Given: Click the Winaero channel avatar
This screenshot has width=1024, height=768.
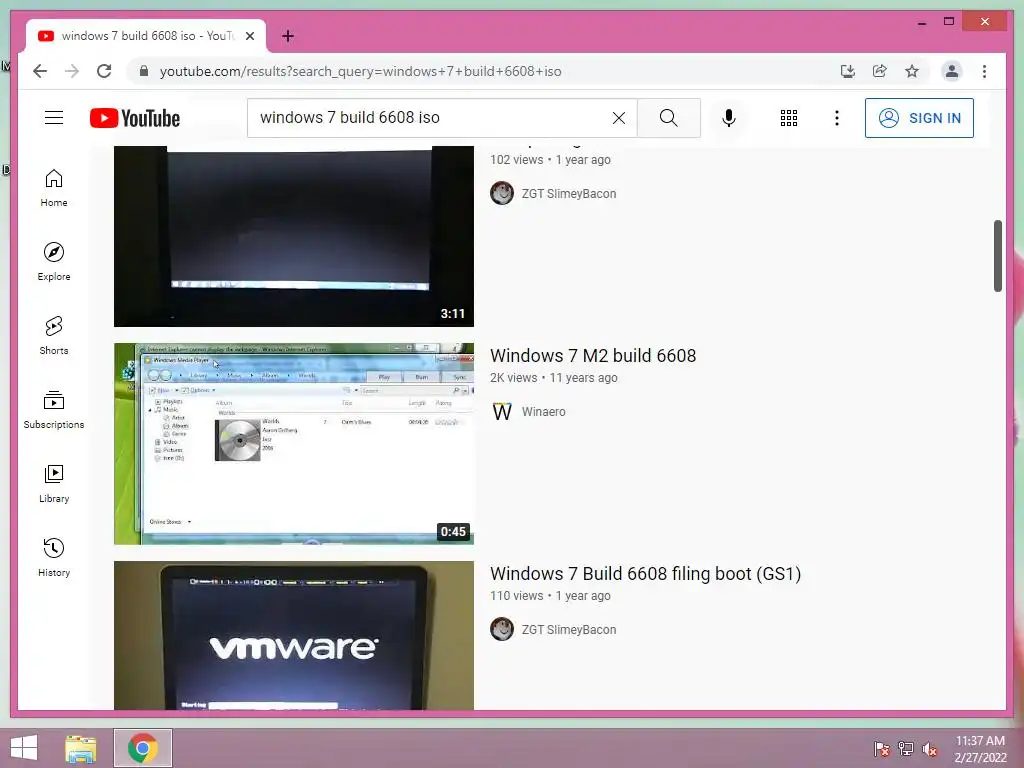Looking at the screenshot, I should tap(502, 411).
